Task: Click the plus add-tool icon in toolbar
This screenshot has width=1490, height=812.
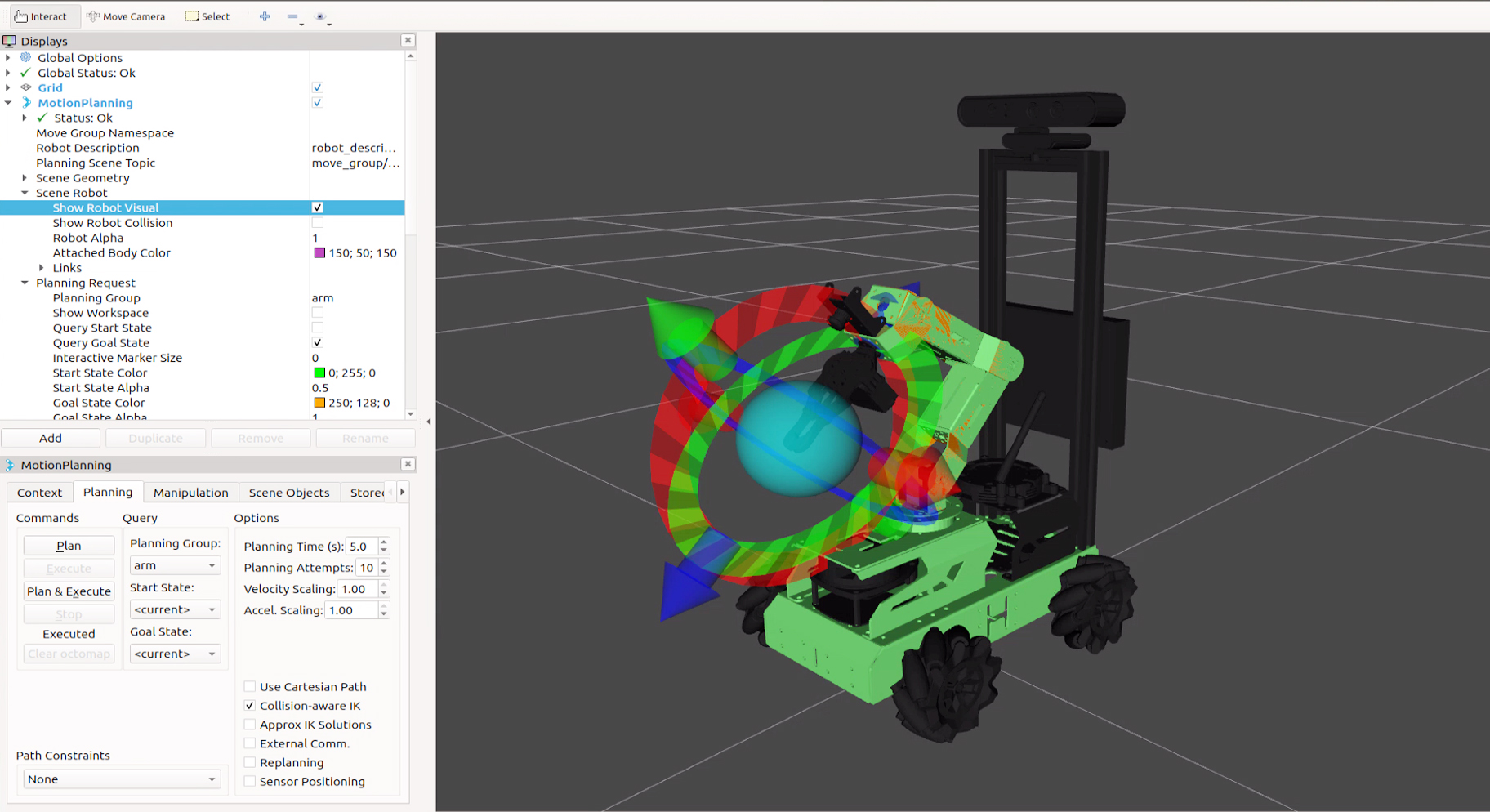Action: pyautogui.click(x=265, y=16)
